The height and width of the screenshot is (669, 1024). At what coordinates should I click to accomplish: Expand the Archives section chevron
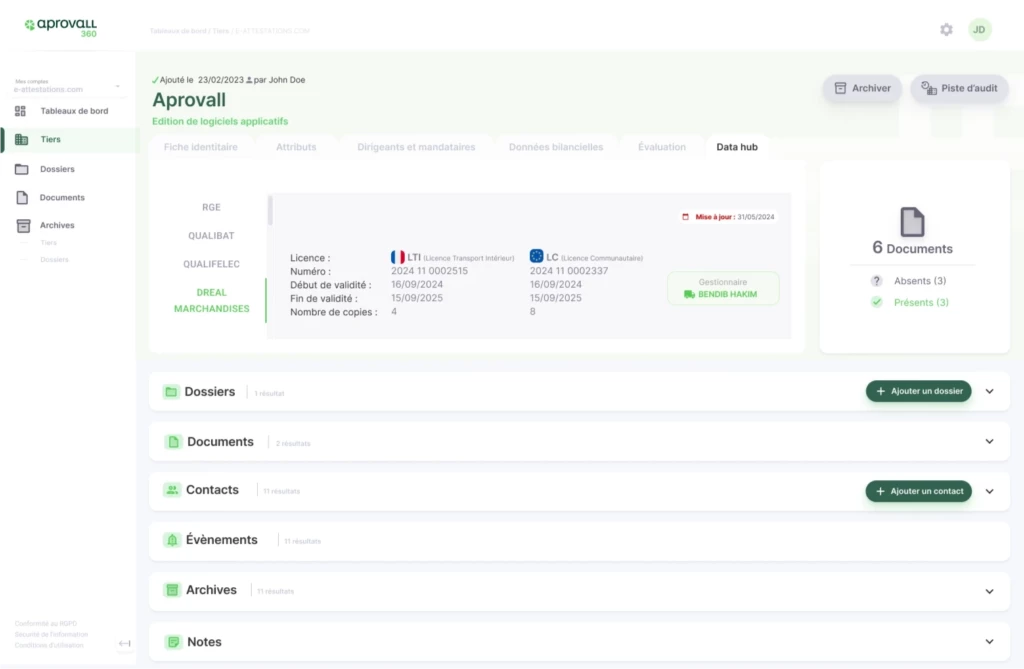pos(989,591)
